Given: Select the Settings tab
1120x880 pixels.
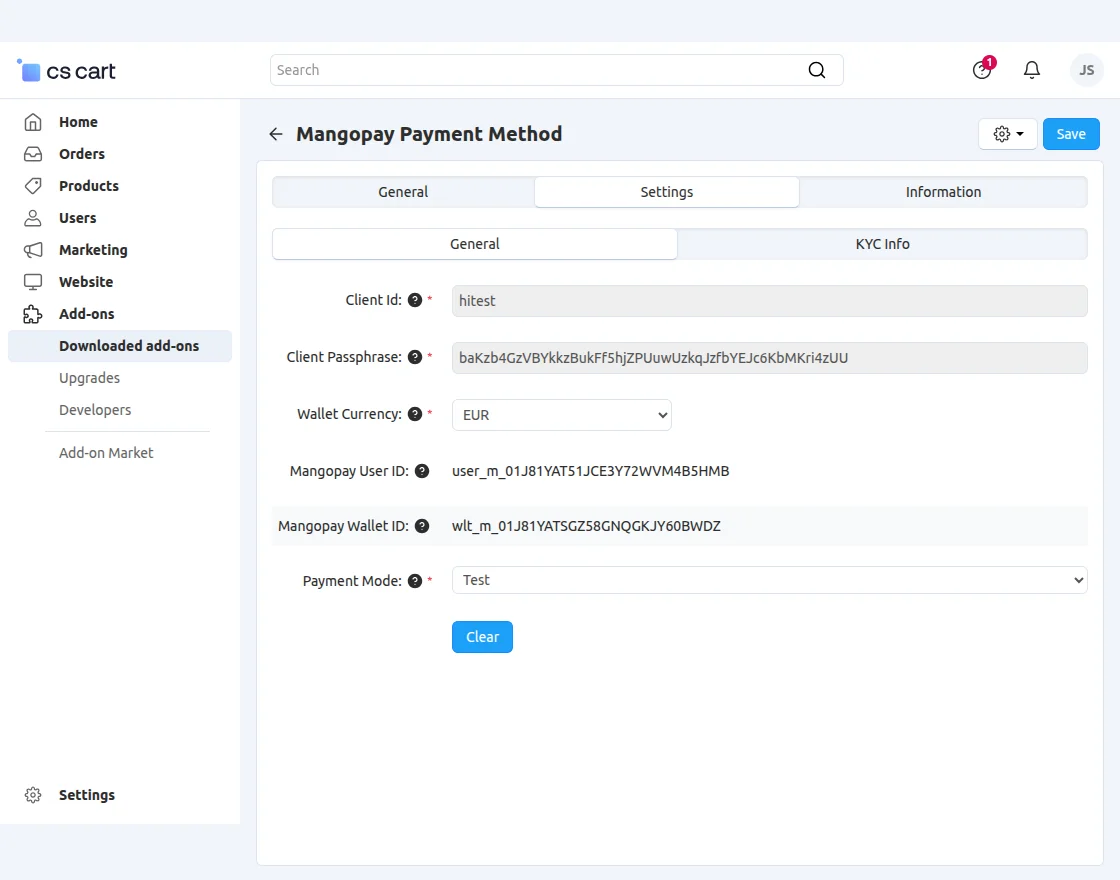Looking at the screenshot, I should [x=666, y=192].
